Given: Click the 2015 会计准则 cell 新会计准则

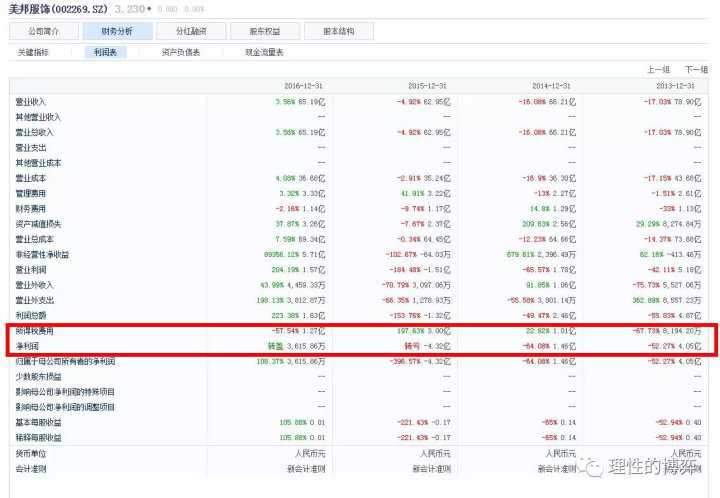Looking at the screenshot, I should tap(432, 469).
